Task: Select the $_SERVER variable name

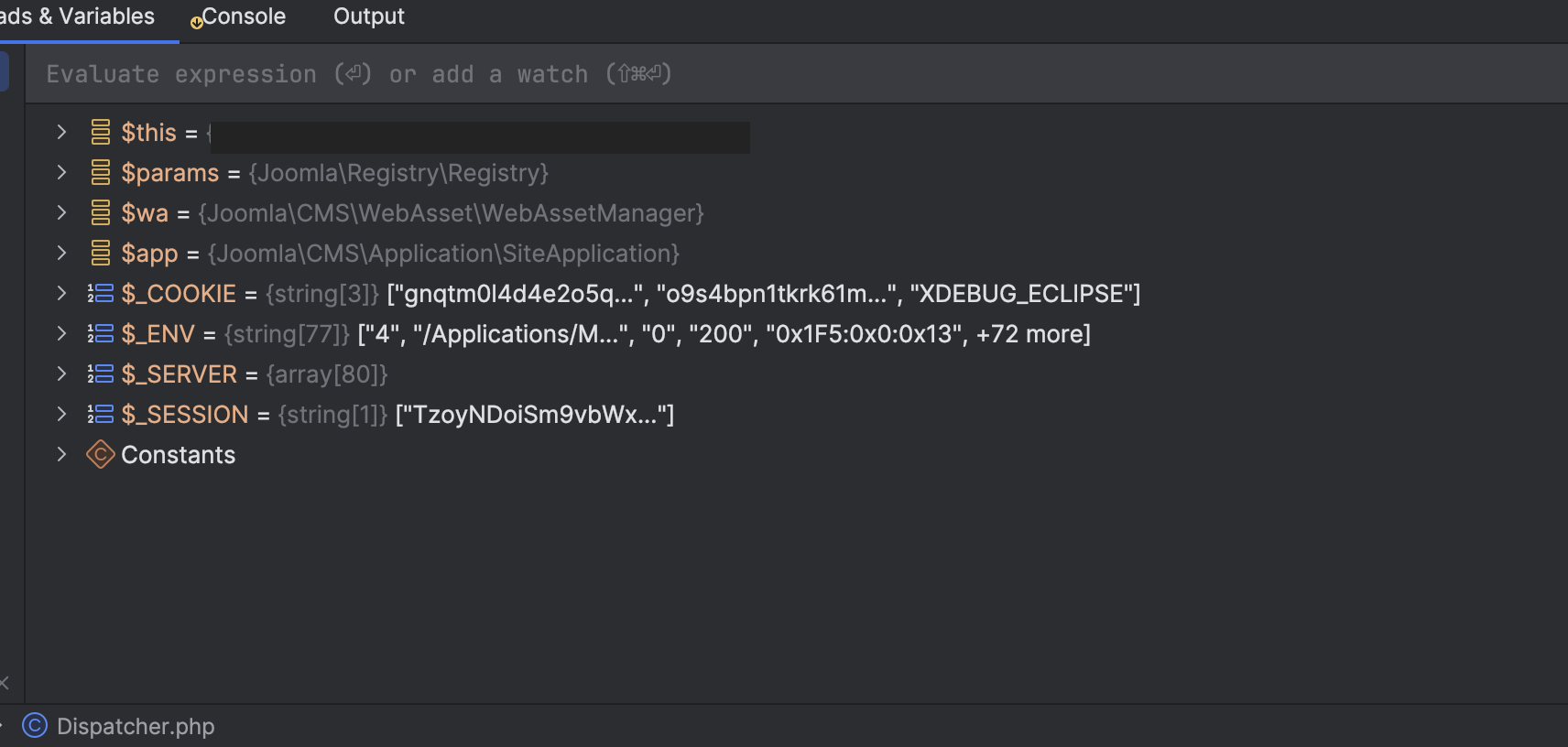Action: [179, 374]
